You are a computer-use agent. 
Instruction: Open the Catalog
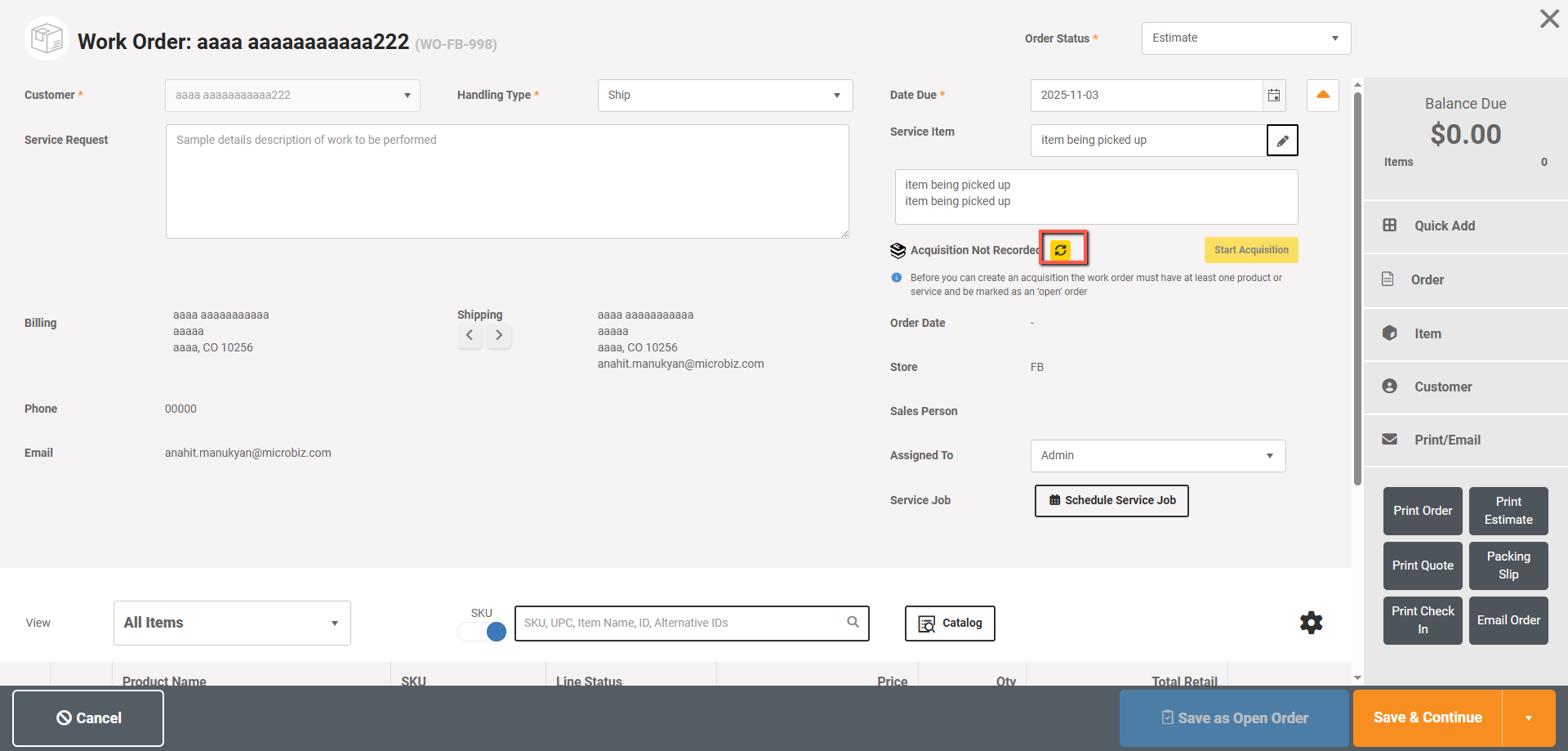[950, 624]
